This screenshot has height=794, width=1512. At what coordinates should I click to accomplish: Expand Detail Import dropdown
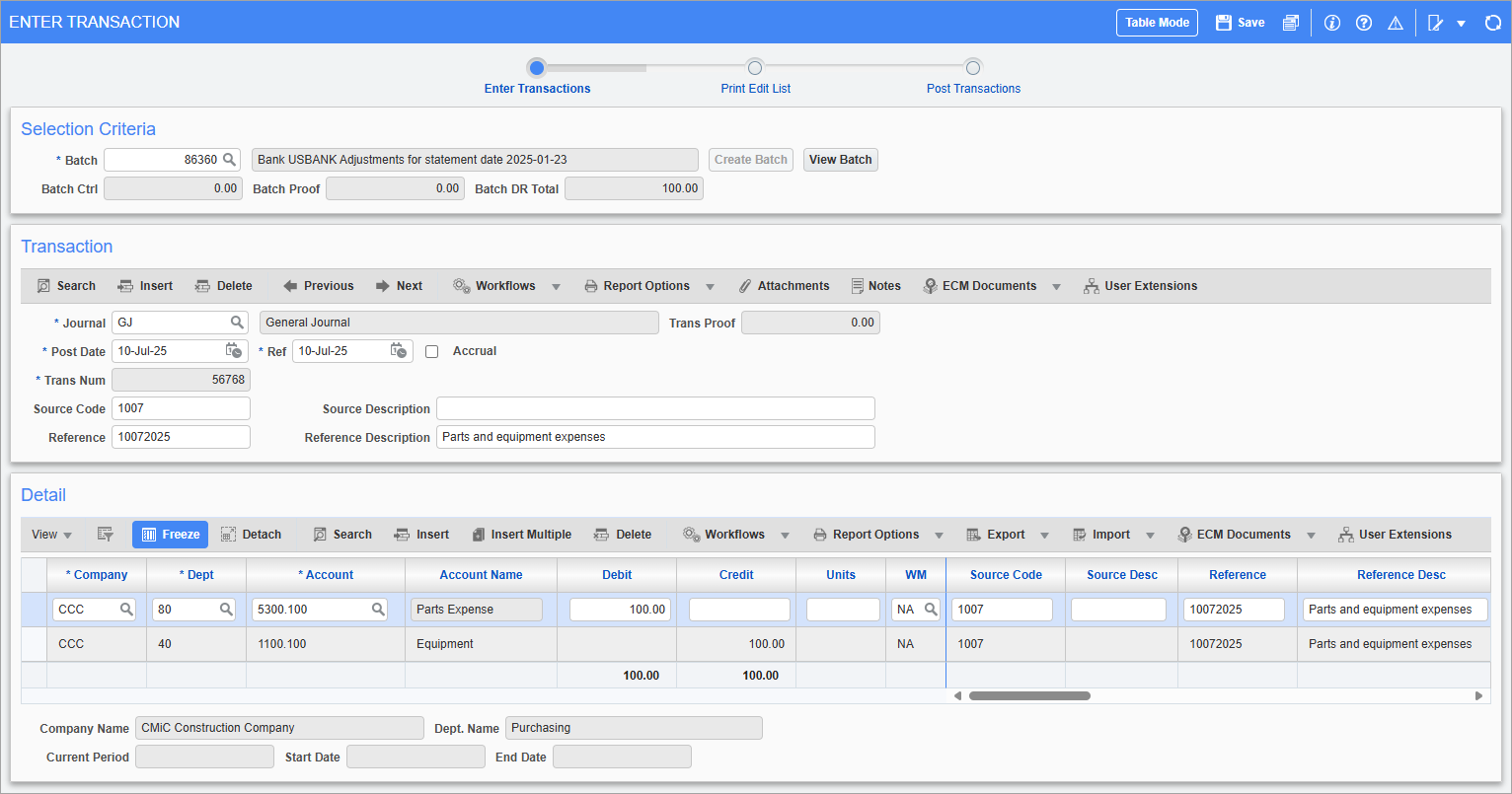pyautogui.click(x=1150, y=536)
